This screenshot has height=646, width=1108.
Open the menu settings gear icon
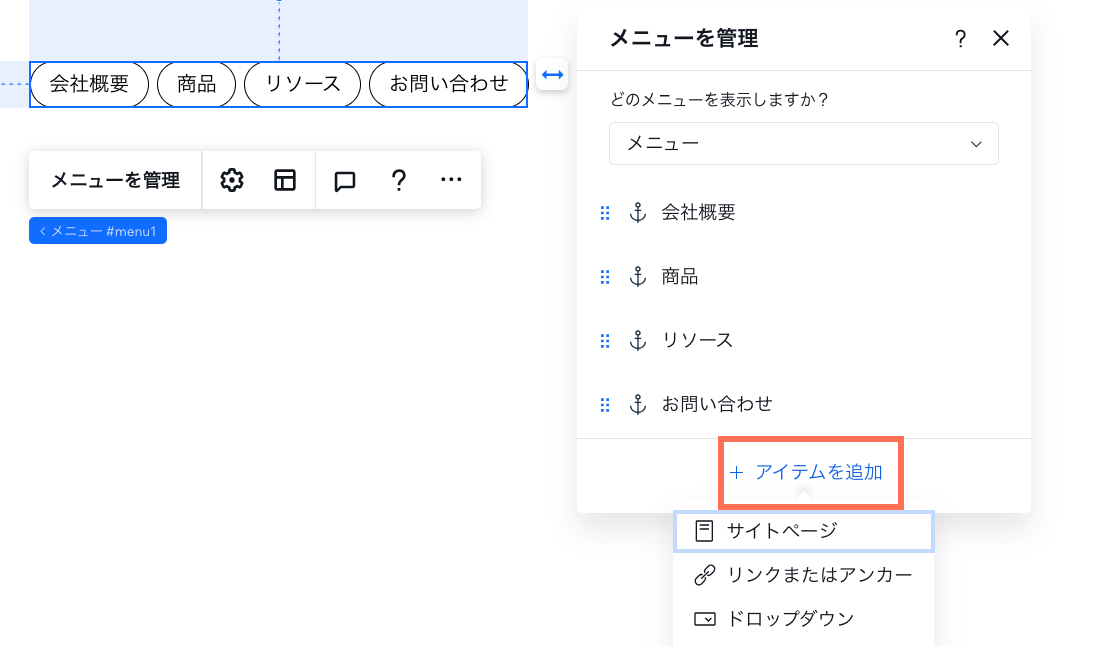click(232, 180)
